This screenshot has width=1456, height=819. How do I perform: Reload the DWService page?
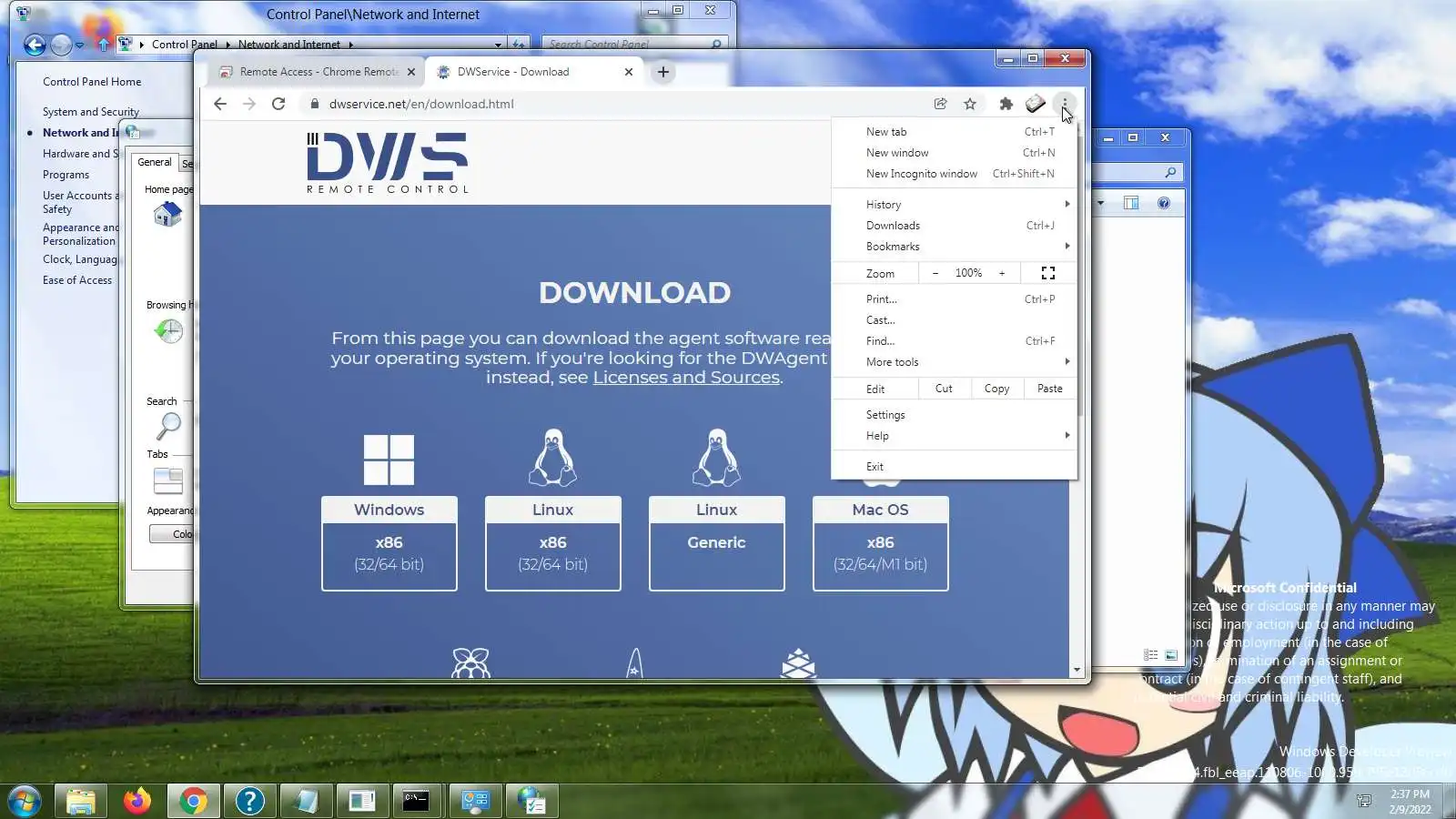tap(278, 104)
